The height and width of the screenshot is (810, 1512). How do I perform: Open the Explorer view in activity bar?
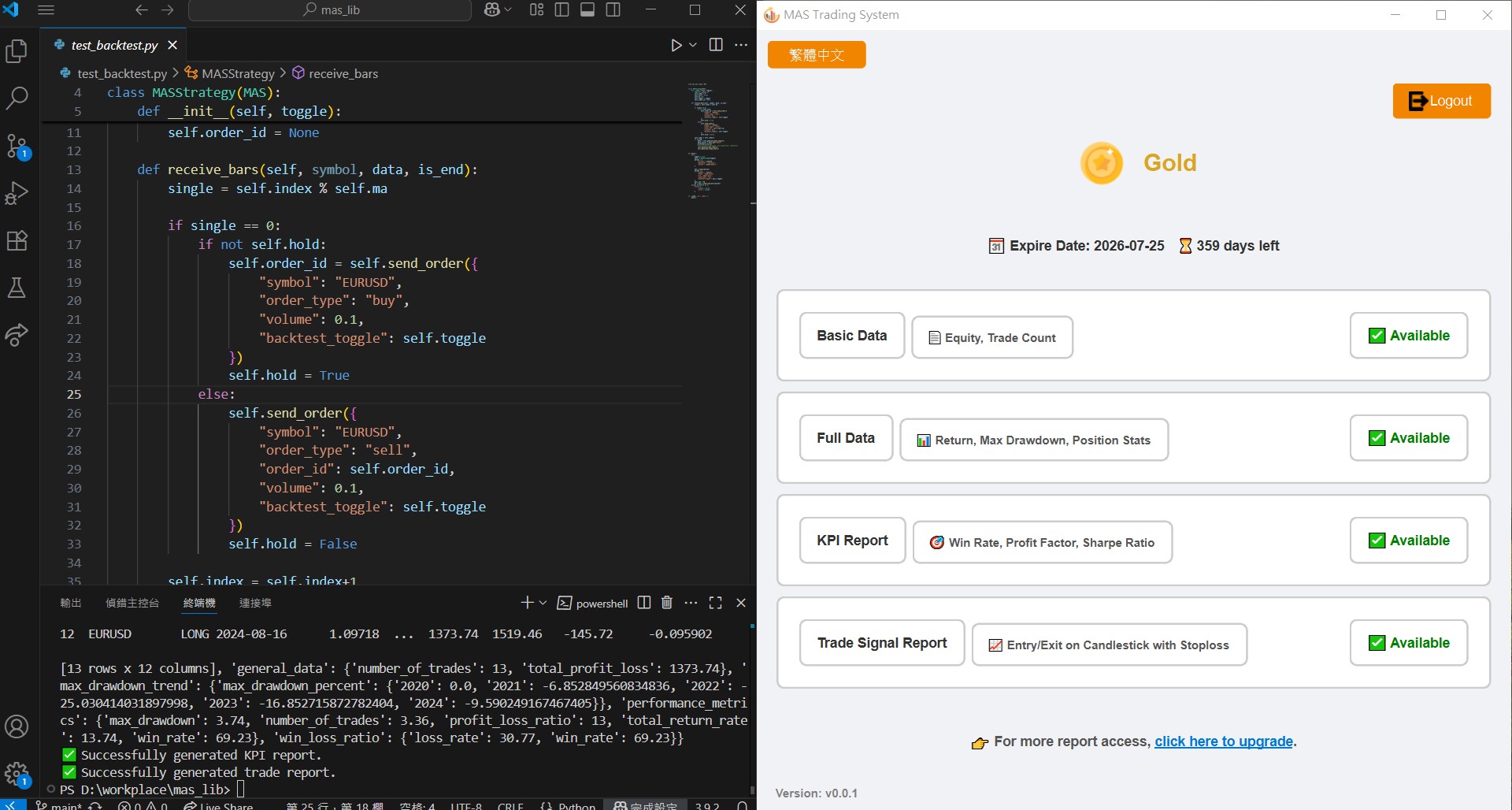[x=17, y=52]
